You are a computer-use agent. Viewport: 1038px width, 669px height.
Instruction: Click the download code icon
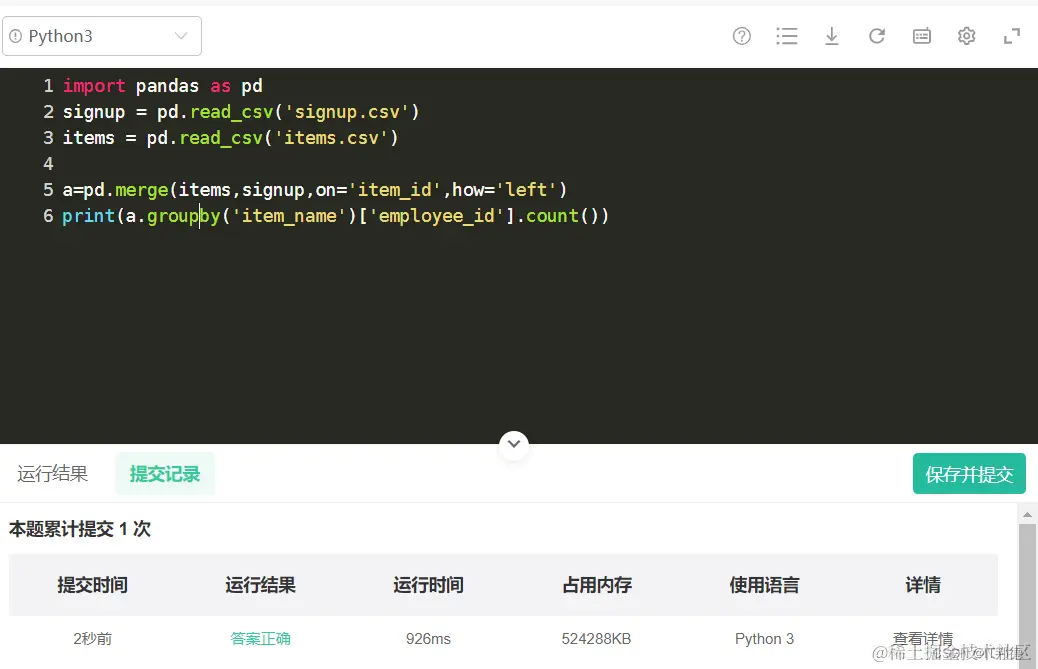(831, 36)
